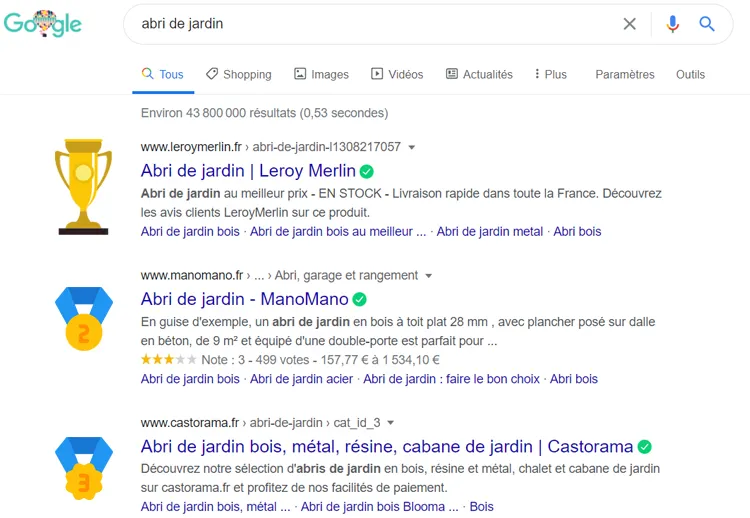Clear the search query with the X icon
Viewport: 750px width, 518px height.
coord(629,23)
